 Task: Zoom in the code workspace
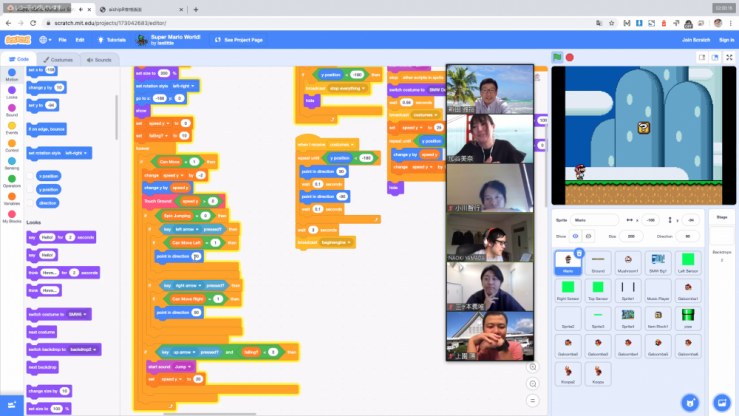[533, 367]
